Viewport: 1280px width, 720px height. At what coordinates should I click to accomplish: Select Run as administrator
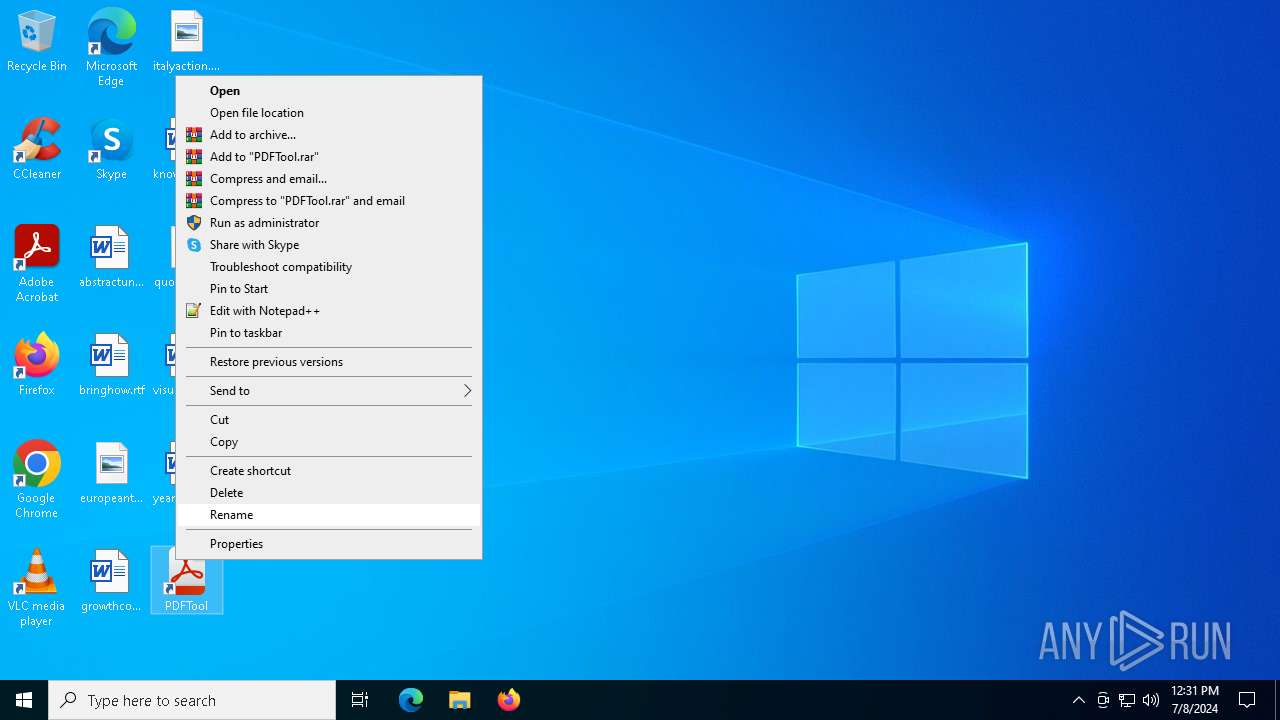[x=329, y=223]
